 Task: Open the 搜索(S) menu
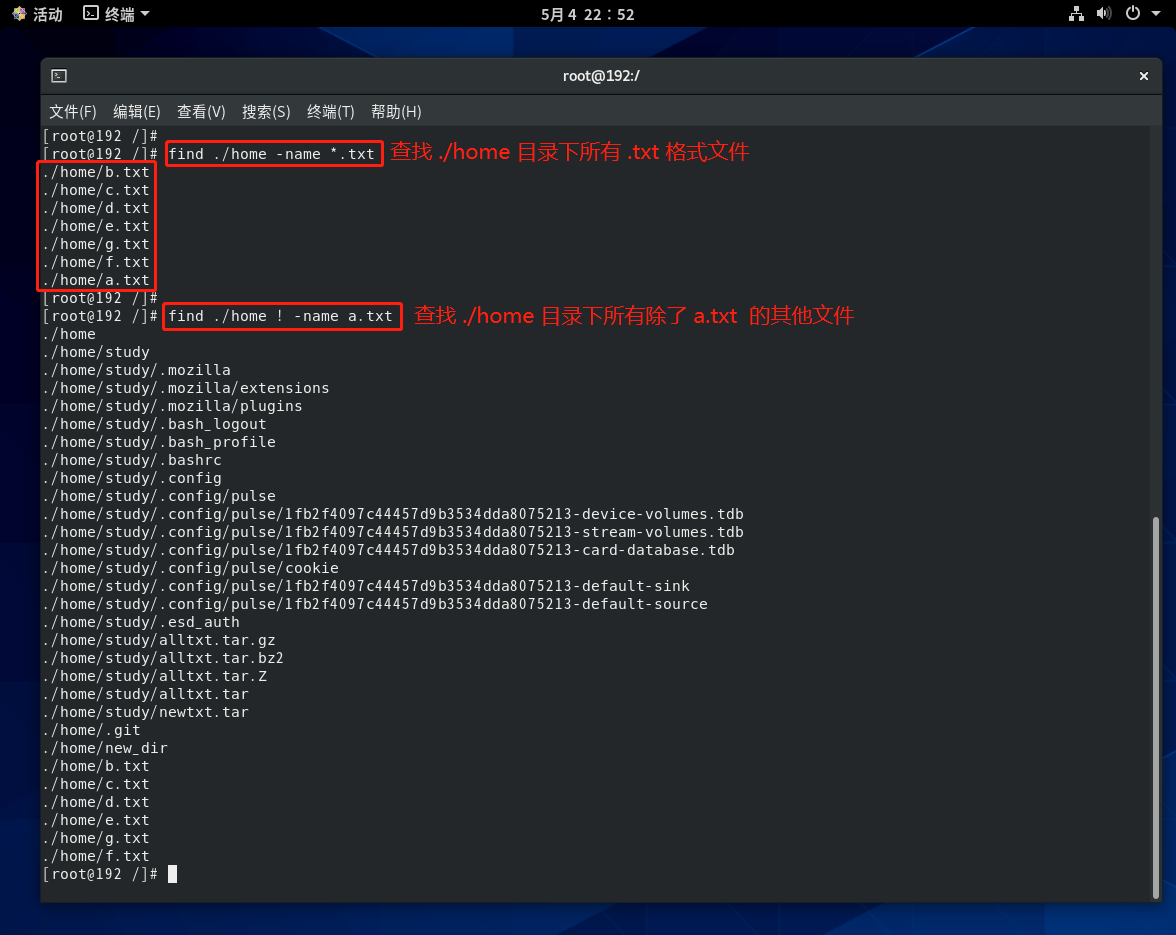click(x=266, y=111)
